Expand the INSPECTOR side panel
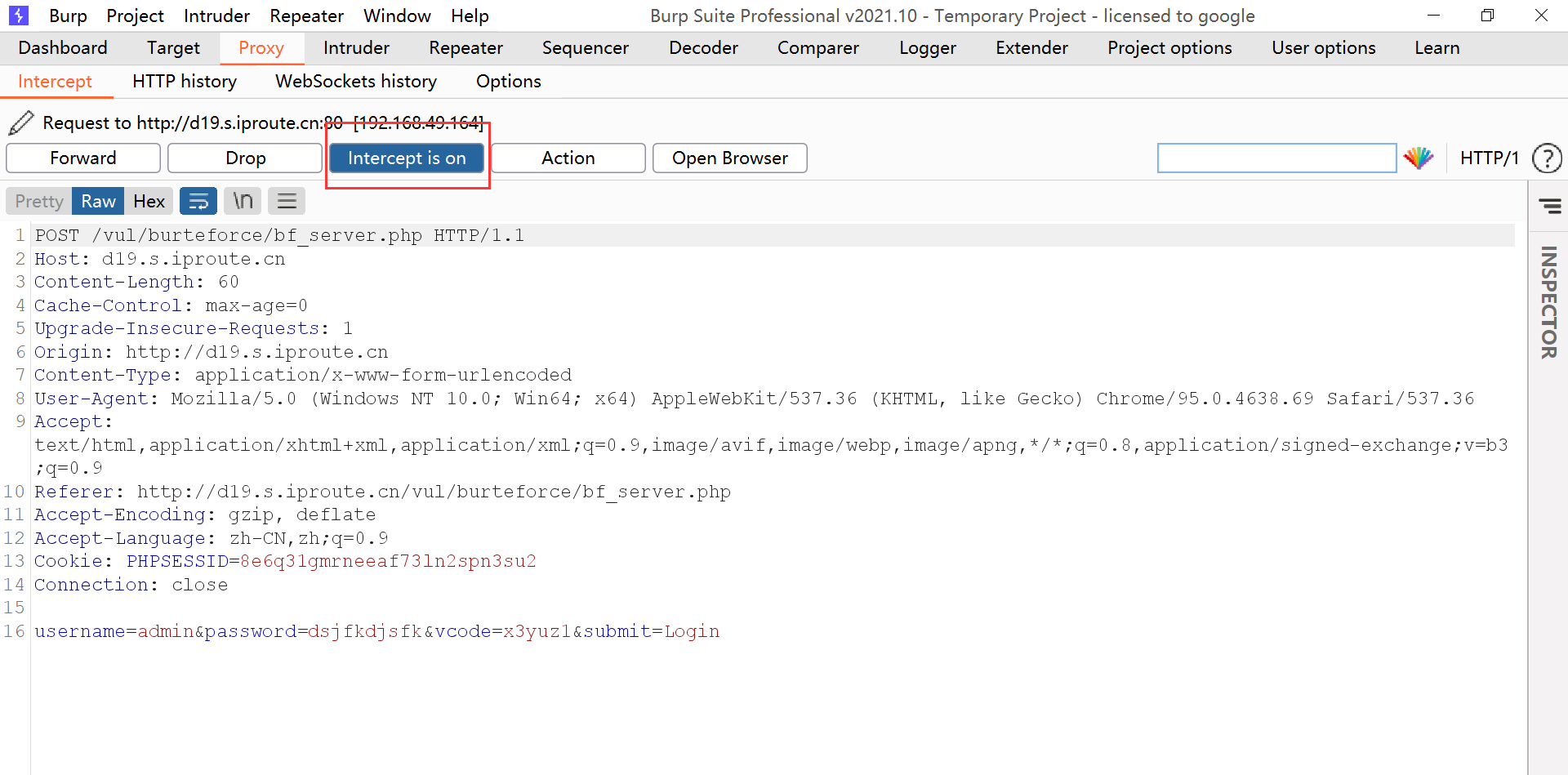1568x775 pixels. (1548, 302)
